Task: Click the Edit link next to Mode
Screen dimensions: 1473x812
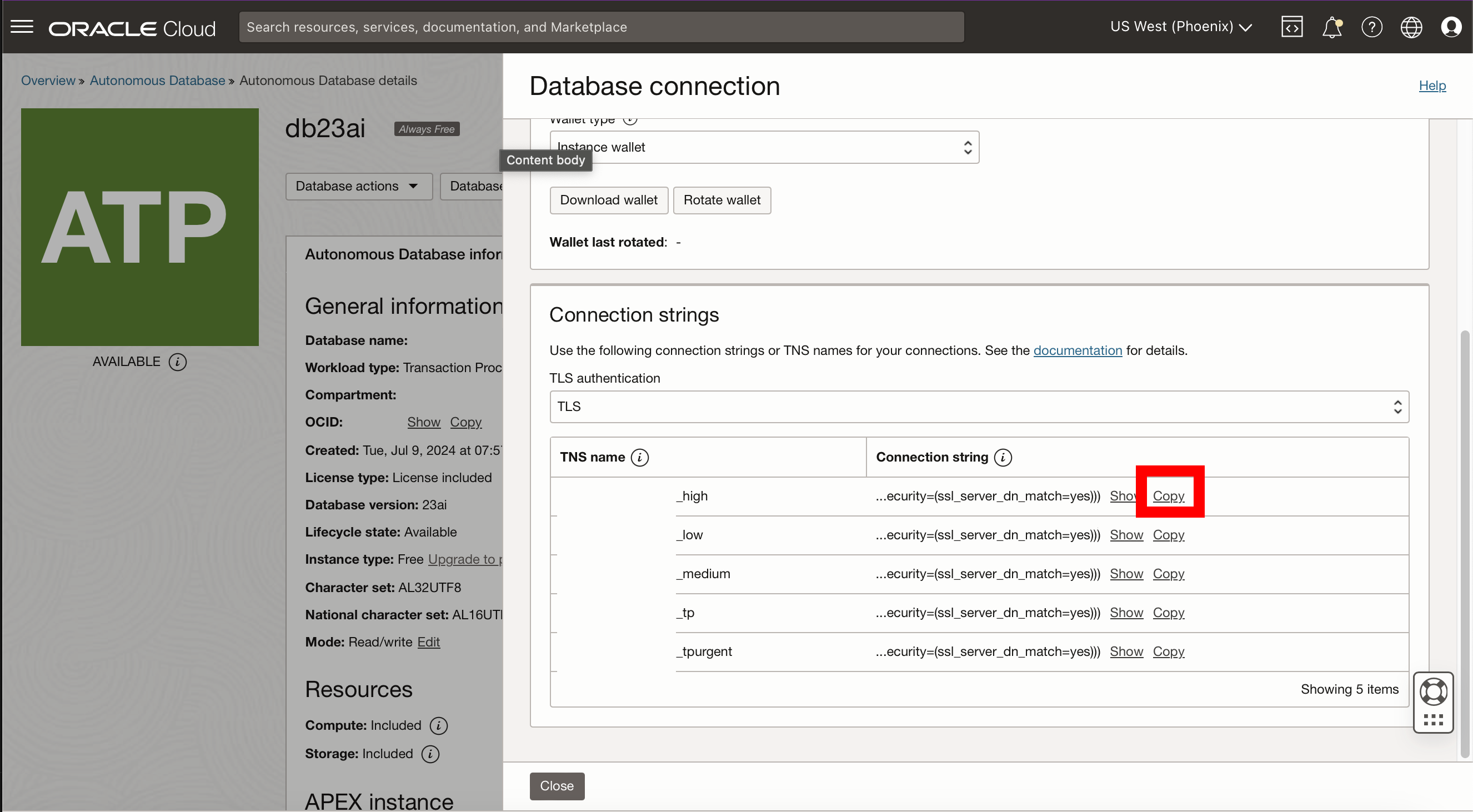Action: (429, 642)
